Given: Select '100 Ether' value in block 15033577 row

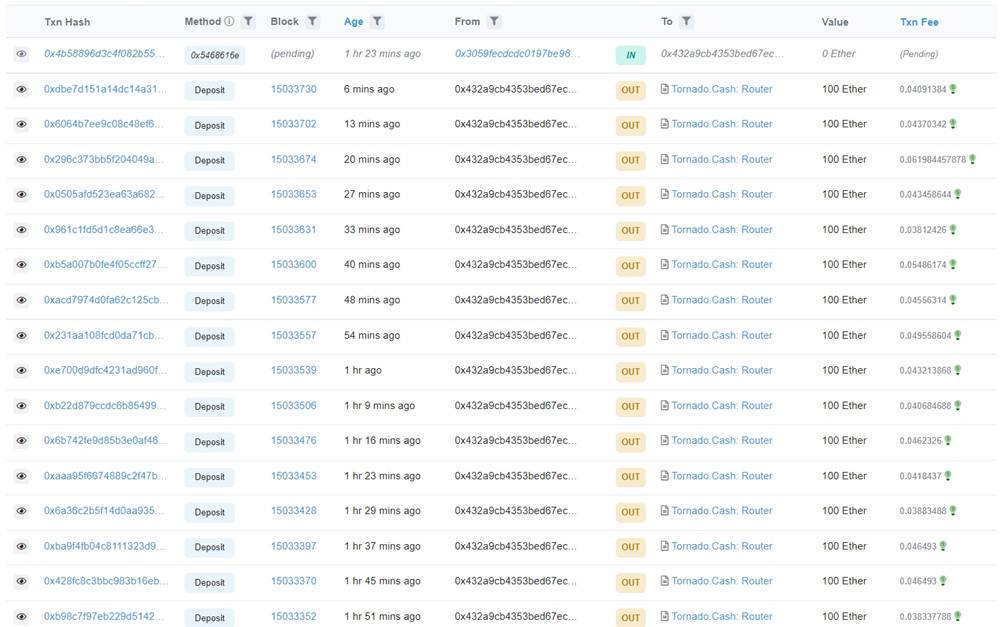Looking at the screenshot, I should (x=844, y=300).
